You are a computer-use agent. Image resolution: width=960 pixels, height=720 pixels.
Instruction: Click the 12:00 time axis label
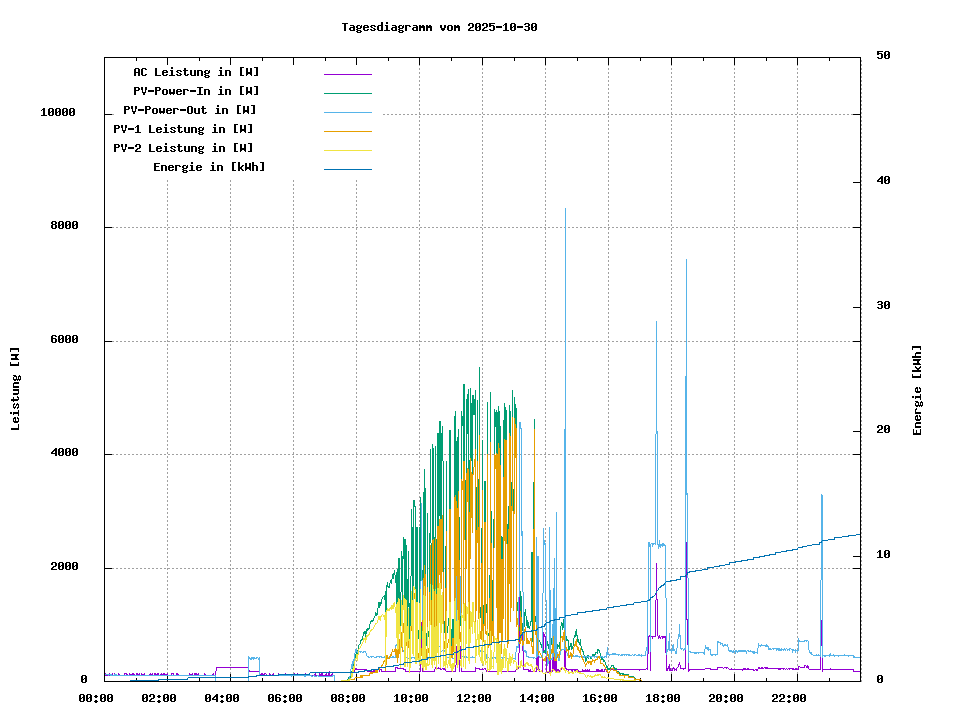474,698
